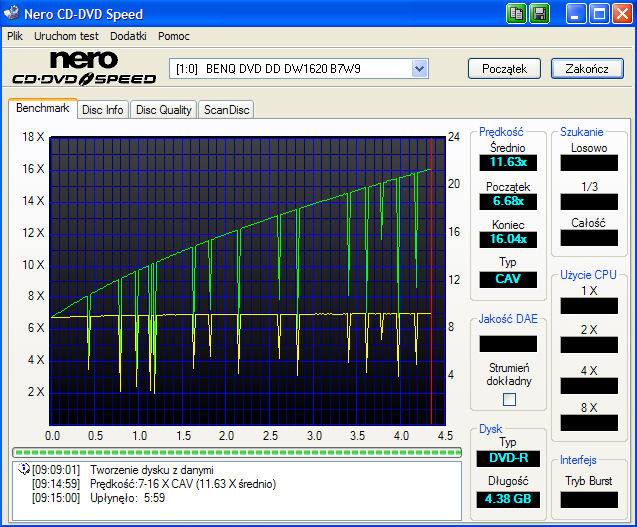
Task: Click the Losowo seek time field
Action: point(589,163)
